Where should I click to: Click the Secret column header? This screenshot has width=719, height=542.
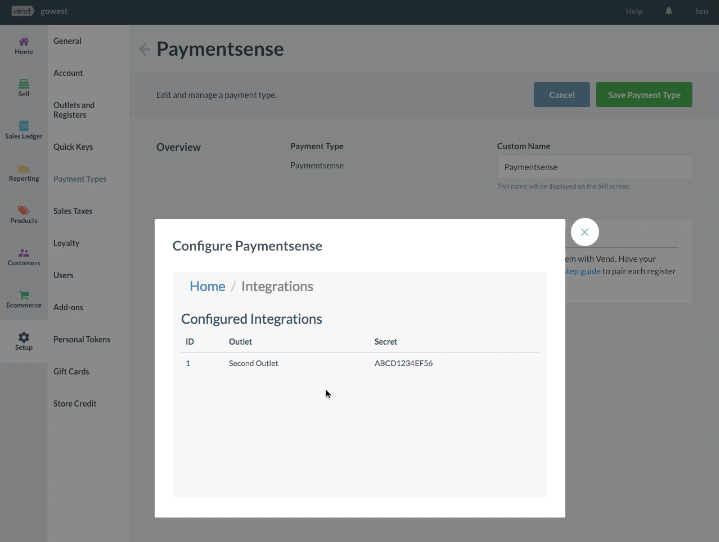(386, 342)
